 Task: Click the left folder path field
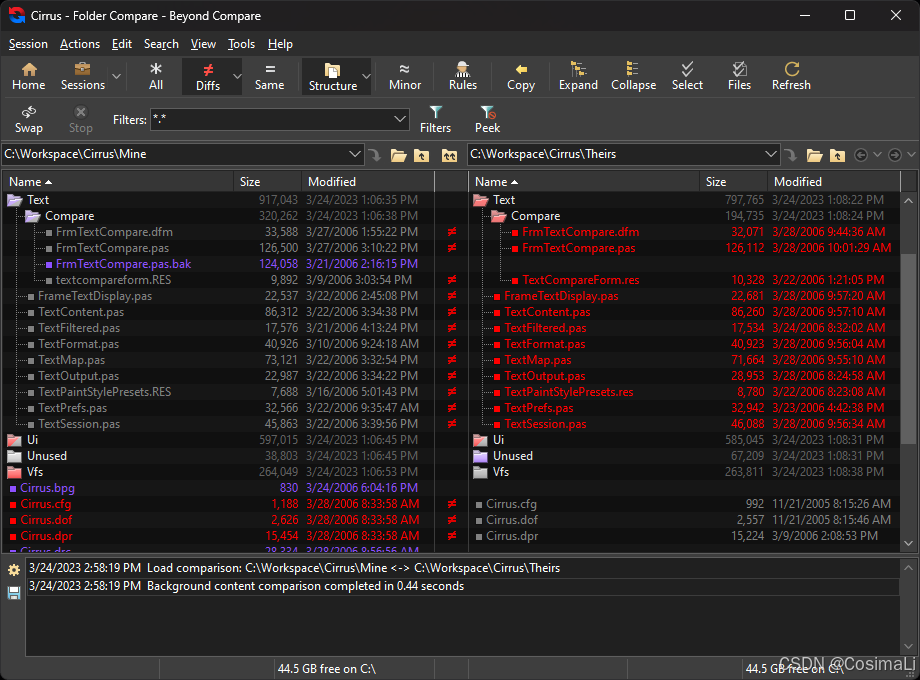tap(174, 154)
